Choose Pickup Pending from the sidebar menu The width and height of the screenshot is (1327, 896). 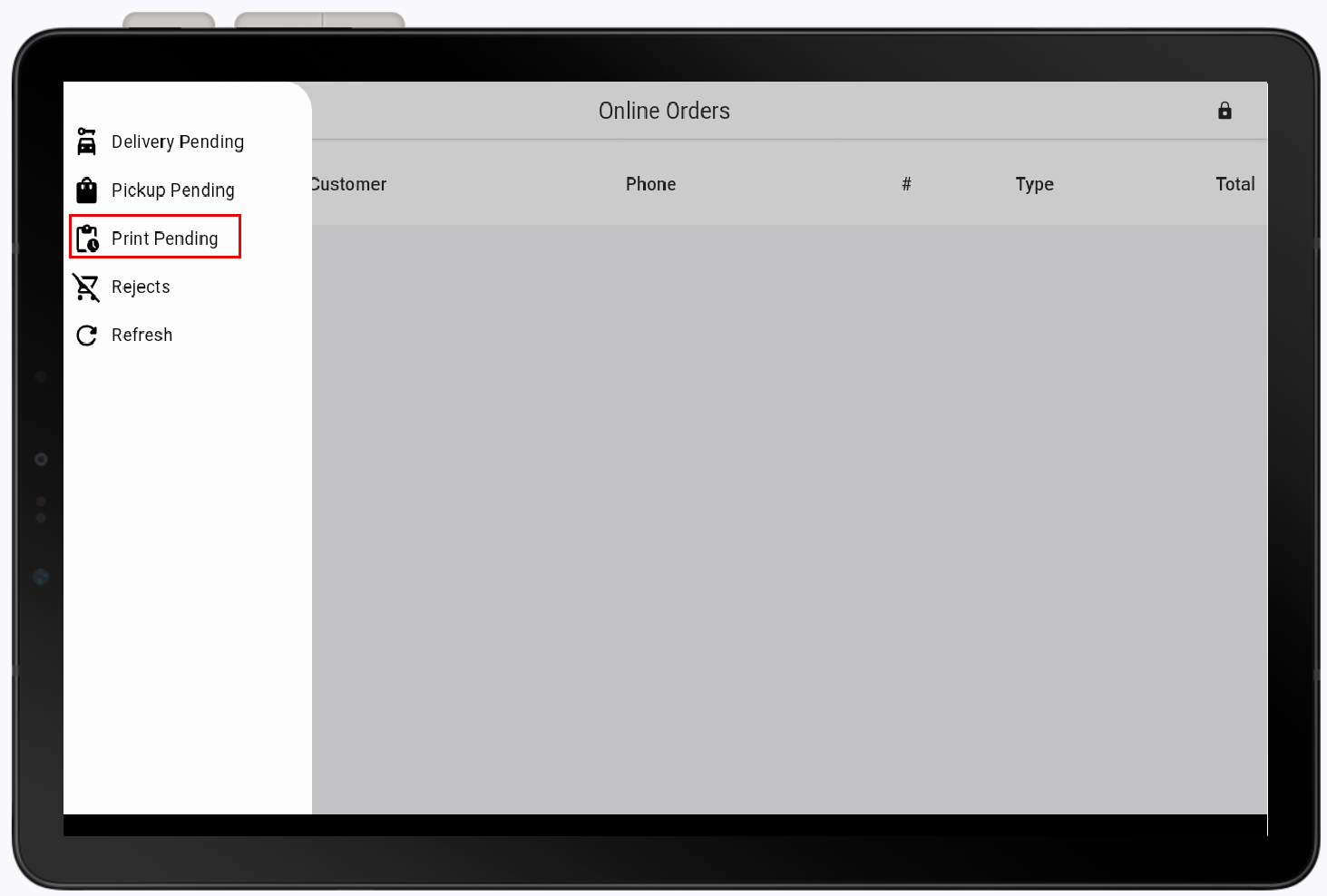171,190
